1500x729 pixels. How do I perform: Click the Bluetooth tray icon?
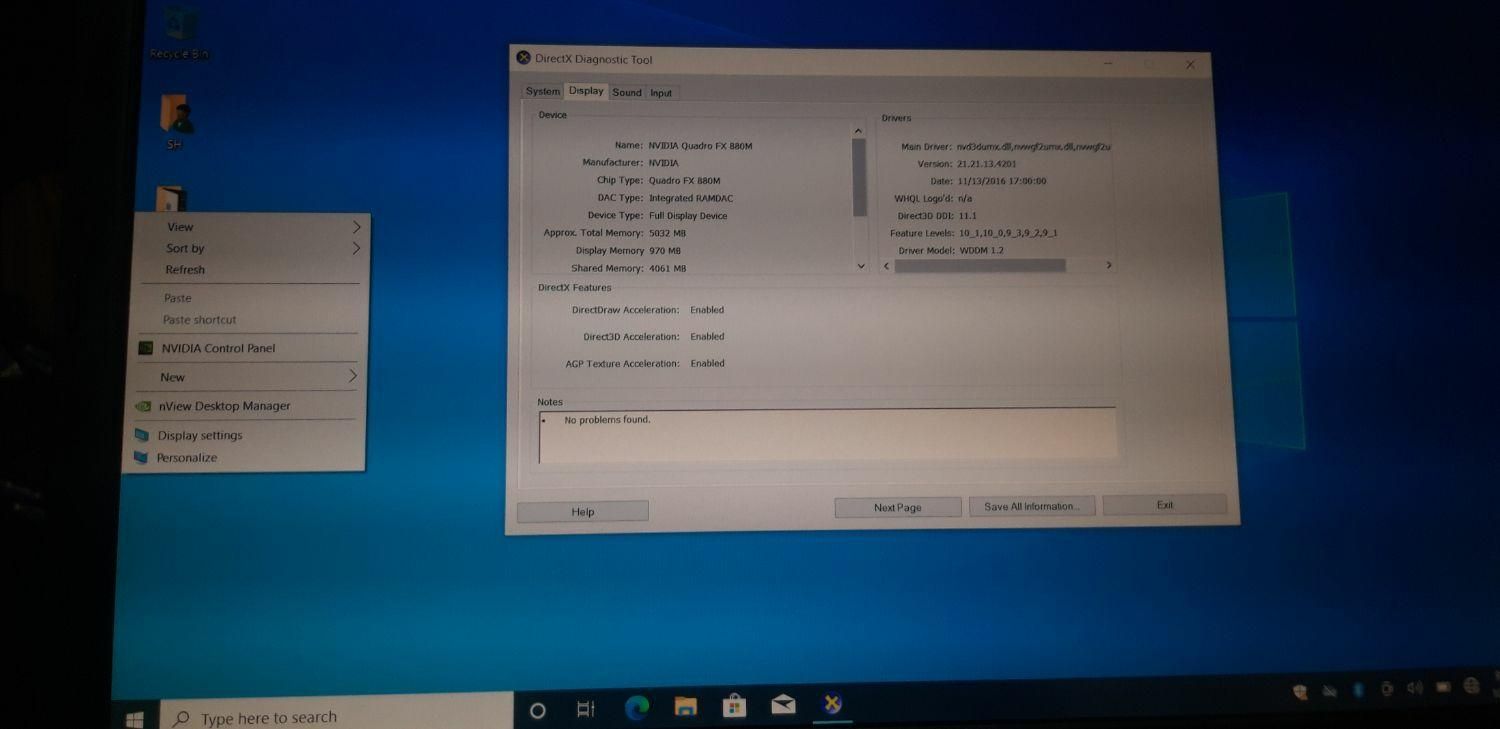click(x=1358, y=690)
